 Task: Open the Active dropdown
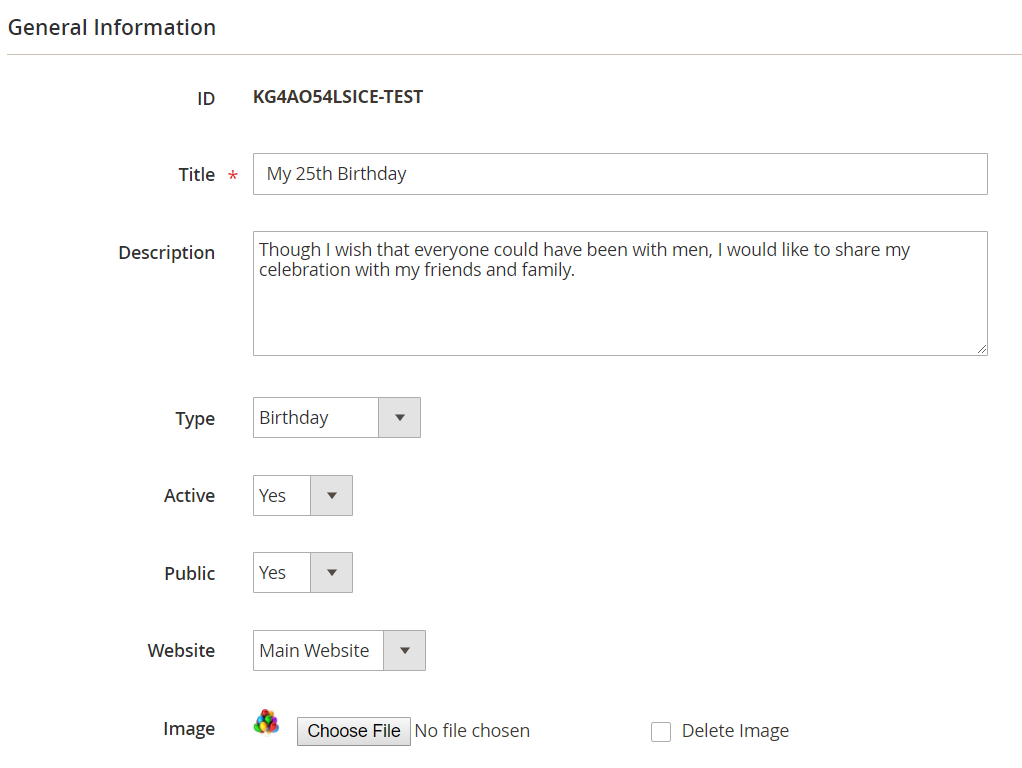(303, 495)
